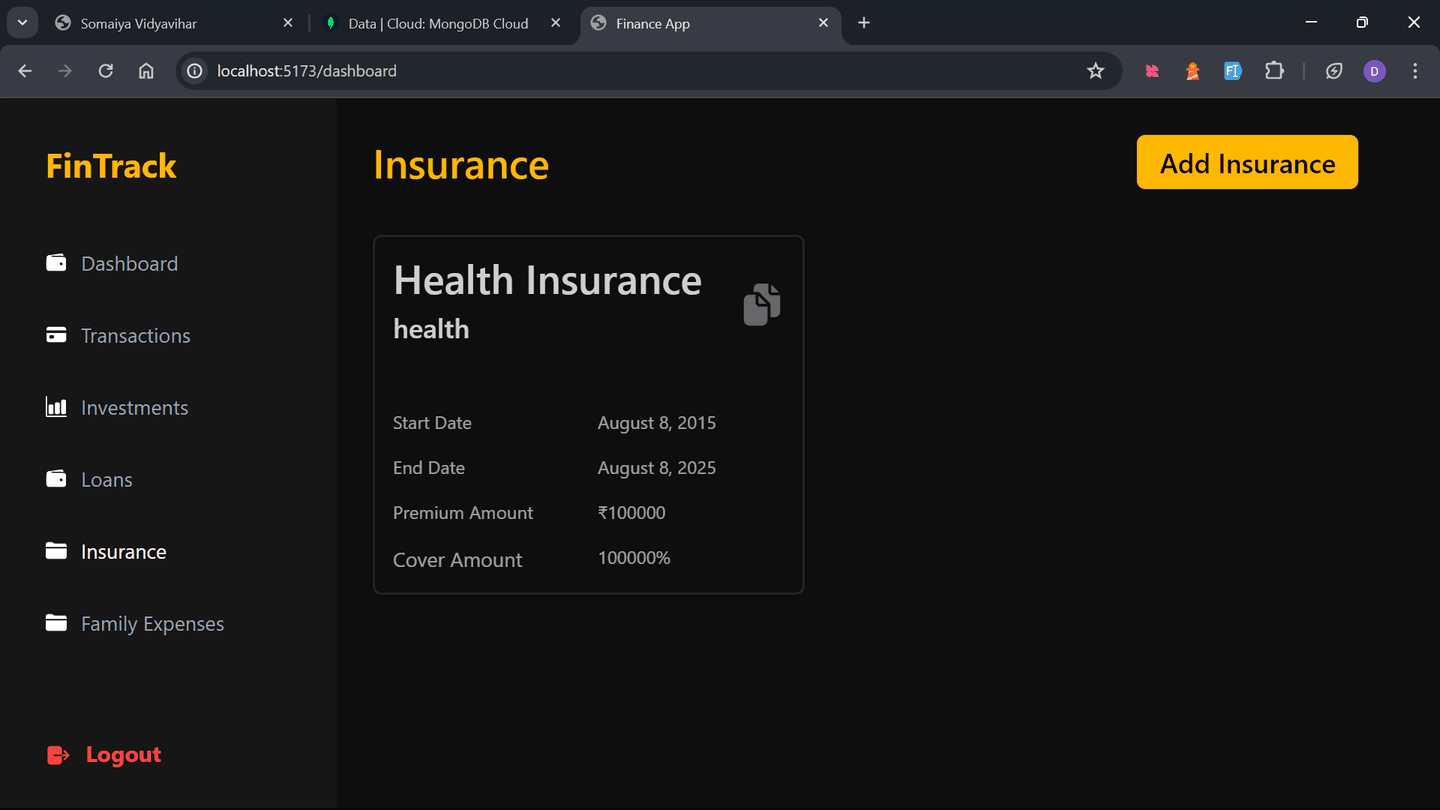Click the Loans wallet icon
The image size is (1440, 810).
pyautogui.click(x=56, y=479)
